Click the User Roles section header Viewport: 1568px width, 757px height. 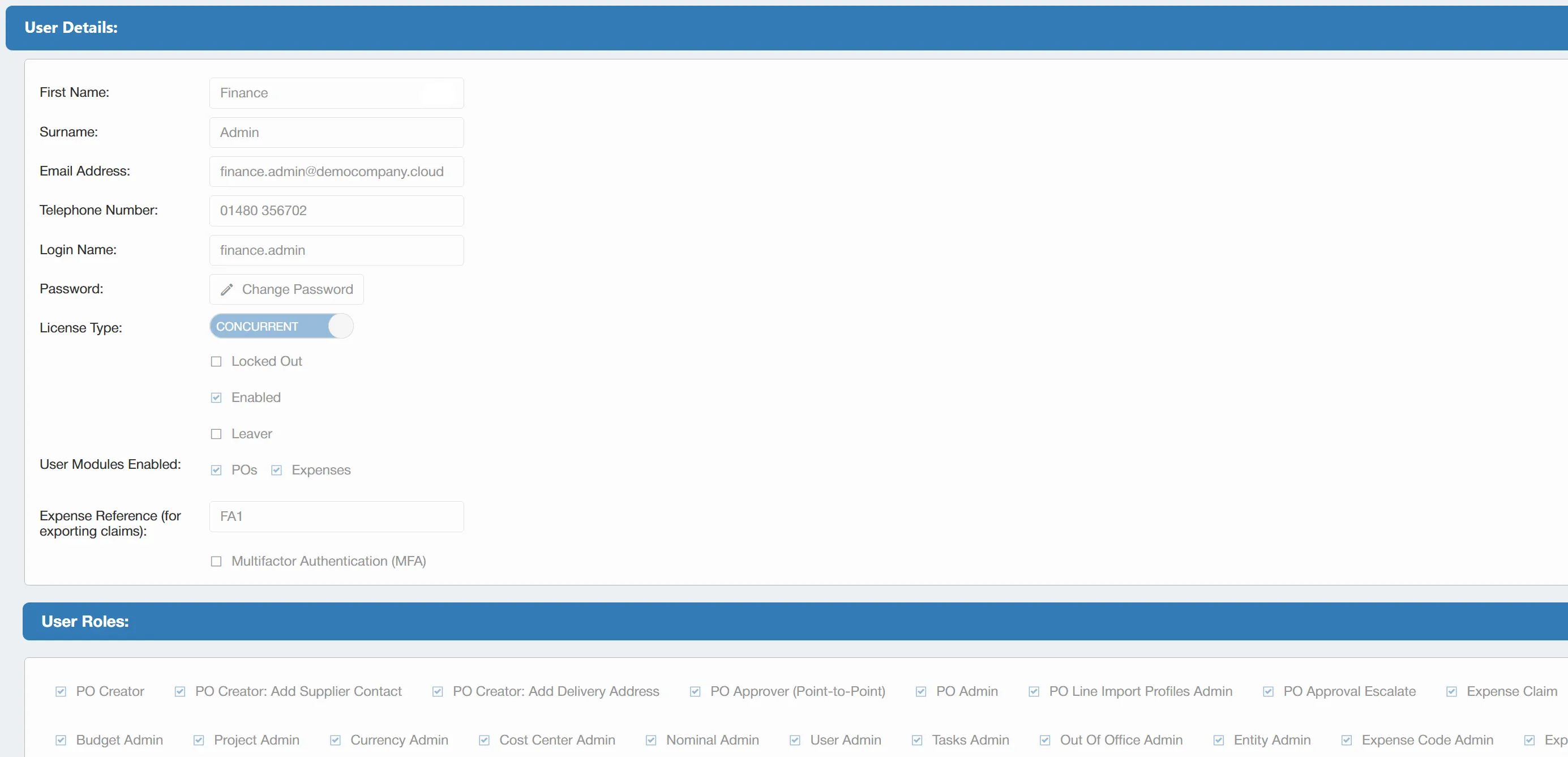[x=795, y=621]
